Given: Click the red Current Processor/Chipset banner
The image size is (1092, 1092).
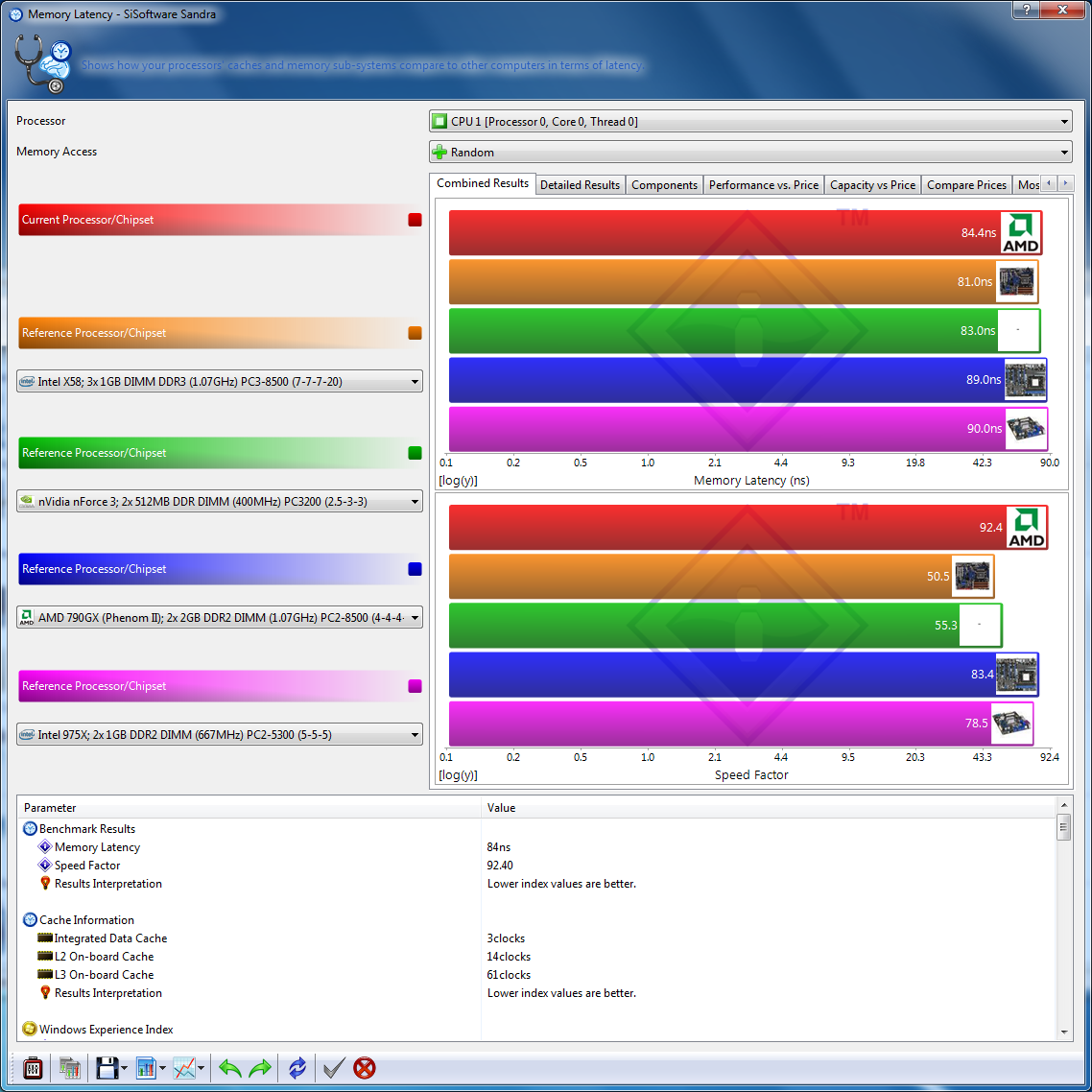Looking at the screenshot, I should pyautogui.click(x=220, y=220).
